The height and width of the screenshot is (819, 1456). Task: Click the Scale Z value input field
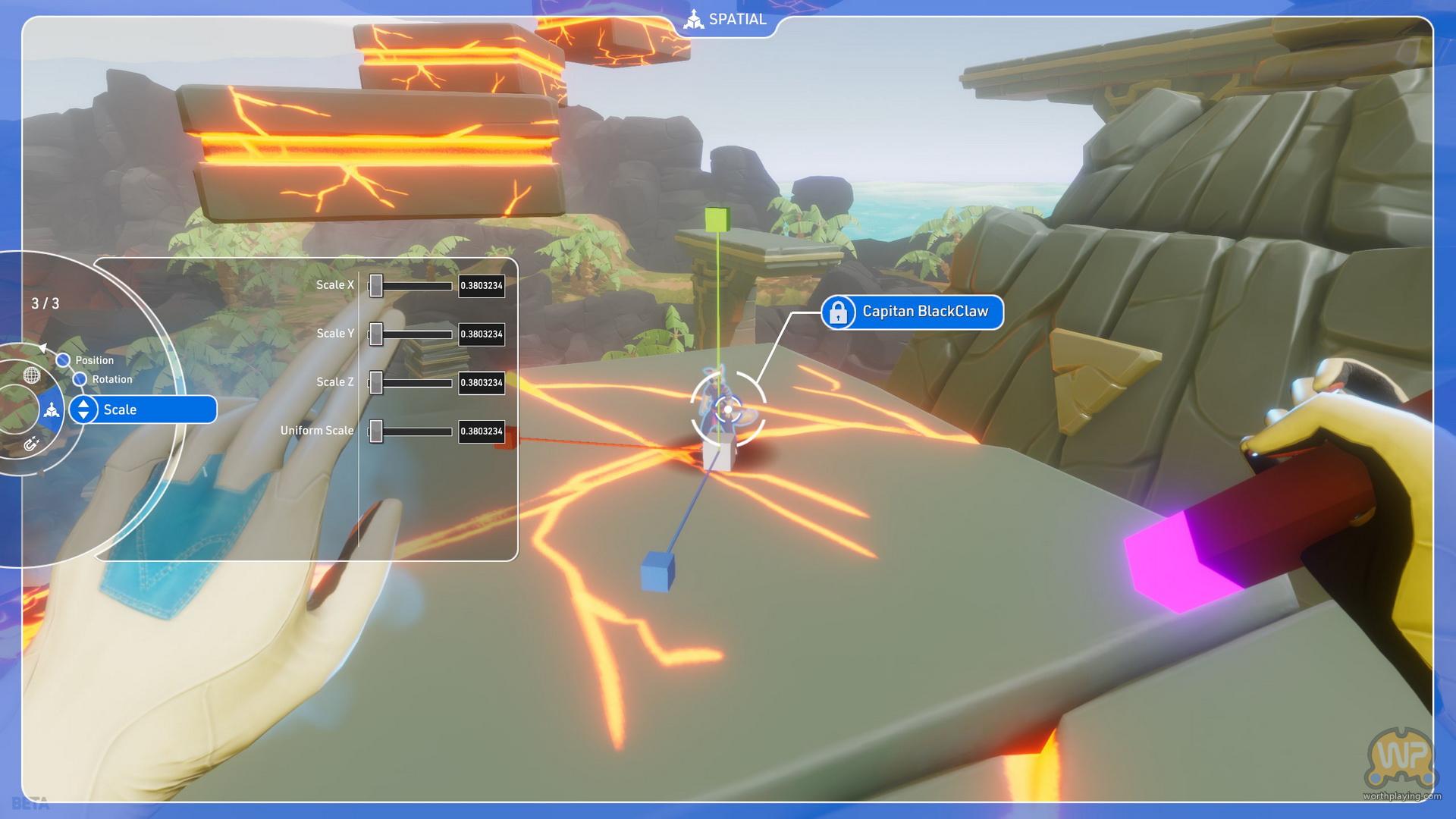click(x=482, y=383)
